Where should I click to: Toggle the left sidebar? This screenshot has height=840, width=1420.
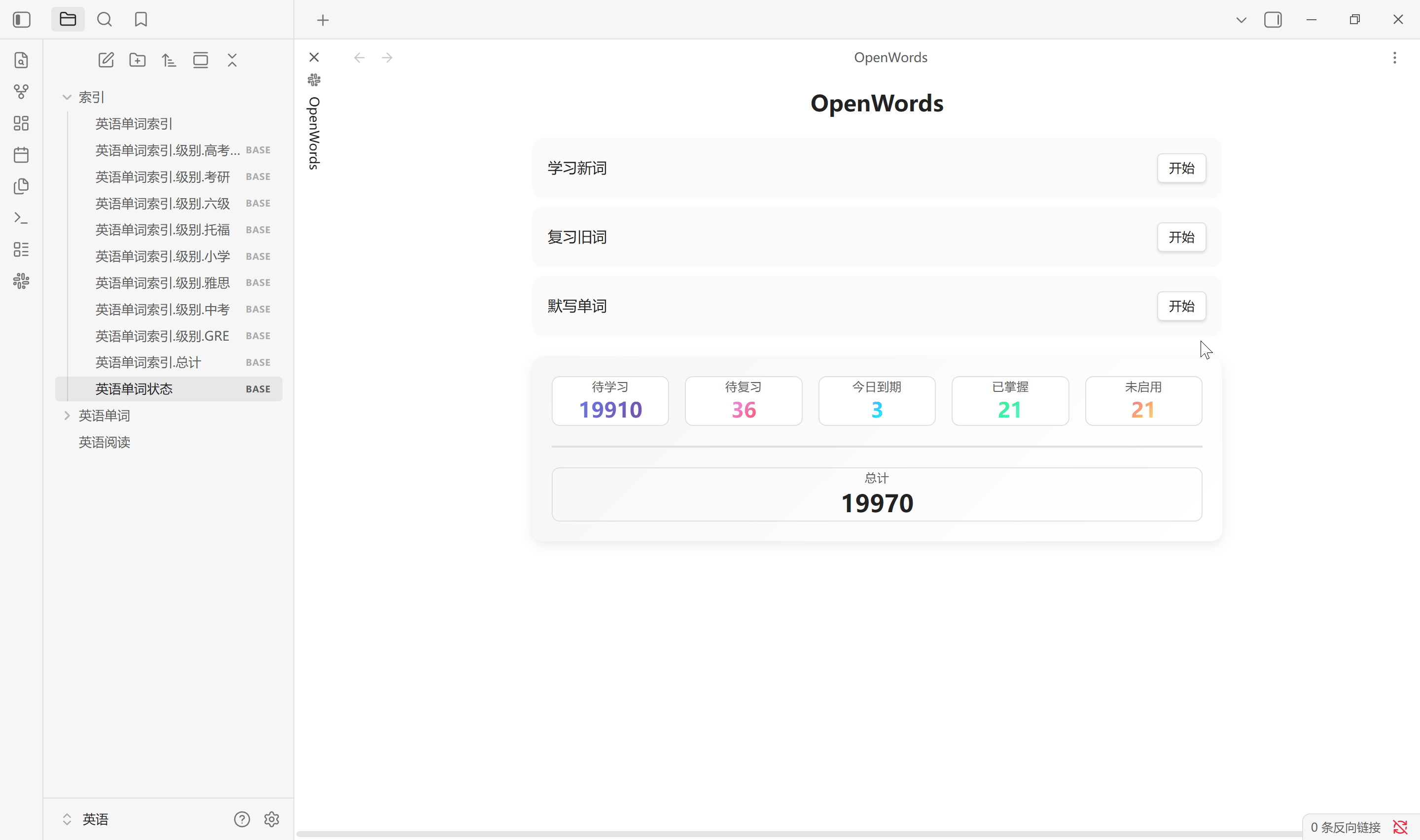[x=22, y=20]
